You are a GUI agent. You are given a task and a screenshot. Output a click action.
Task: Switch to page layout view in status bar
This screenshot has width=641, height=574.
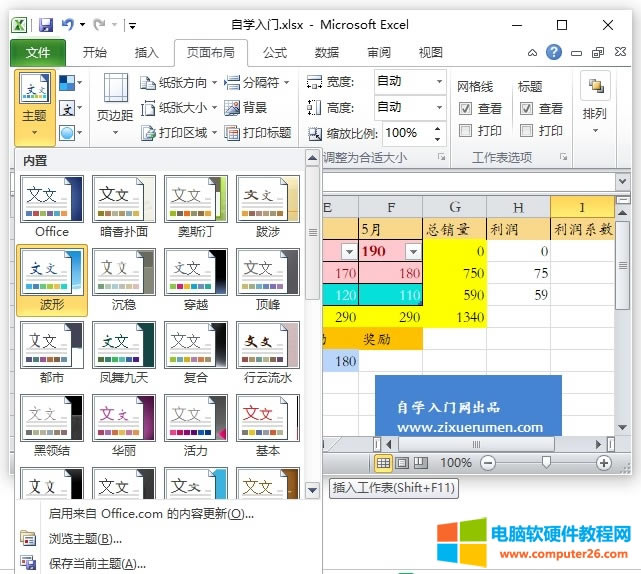401,463
